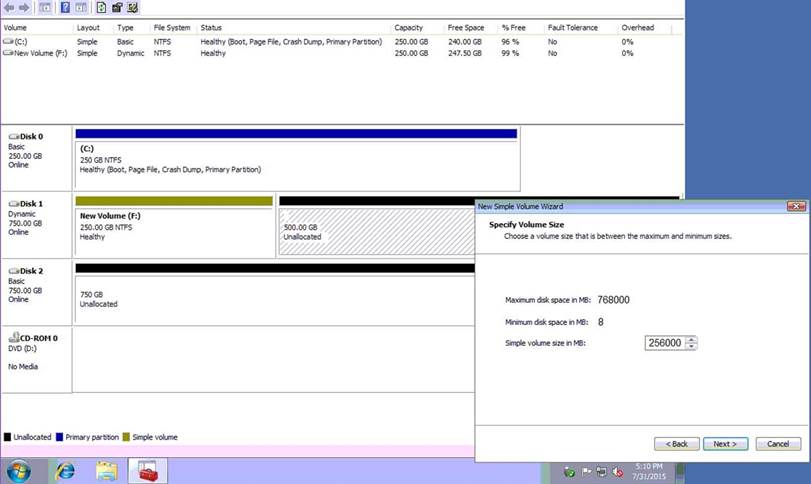Open Help via blue question mark icon
The image size is (811, 484).
pyautogui.click(x=65, y=7)
